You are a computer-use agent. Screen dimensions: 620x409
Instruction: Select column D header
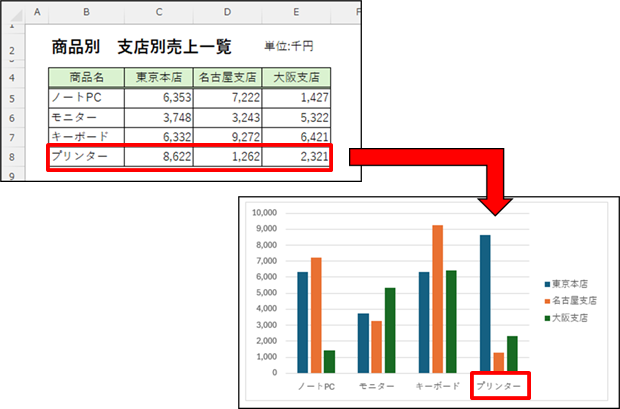[x=227, y=13]
